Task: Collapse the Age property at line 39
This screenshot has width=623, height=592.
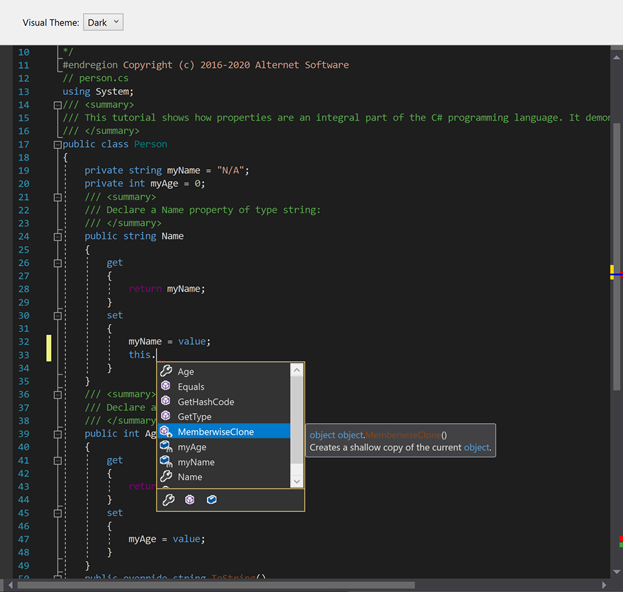Action: 58,434
